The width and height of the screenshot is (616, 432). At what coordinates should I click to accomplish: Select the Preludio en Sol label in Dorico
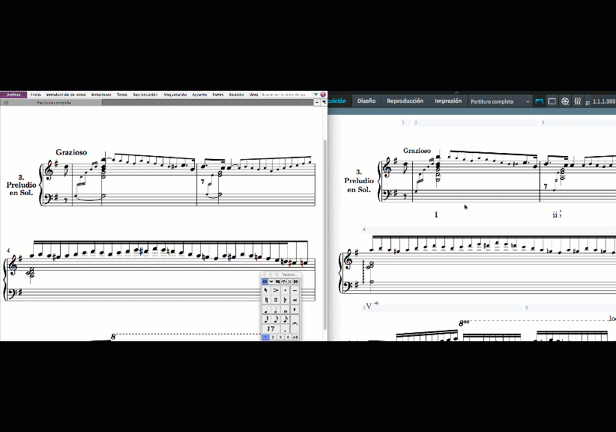358,181
